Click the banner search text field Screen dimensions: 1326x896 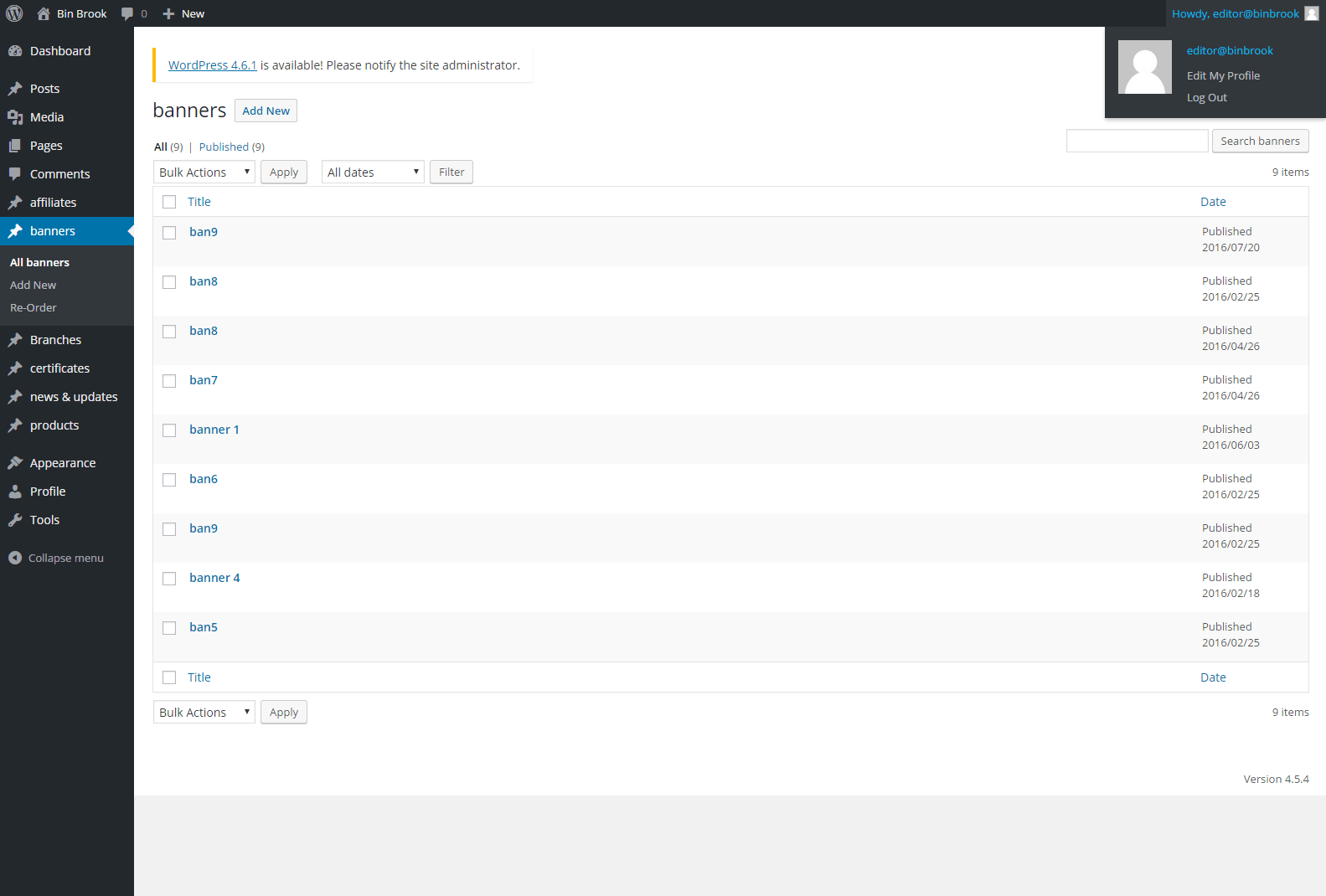(x=1137, y=142)
